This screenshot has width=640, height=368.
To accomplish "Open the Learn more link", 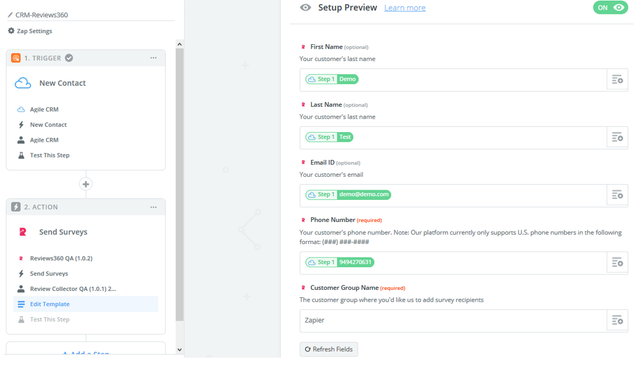I will (405, 8).
